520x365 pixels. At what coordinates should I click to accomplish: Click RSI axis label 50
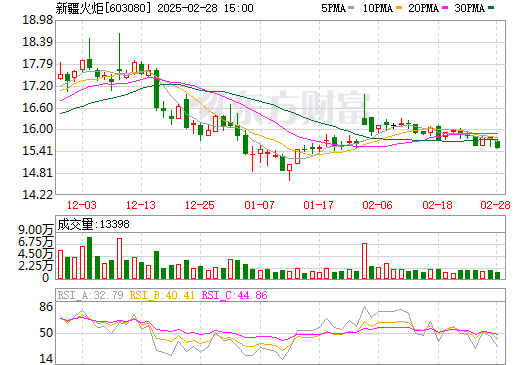click(x=46, y=333)
